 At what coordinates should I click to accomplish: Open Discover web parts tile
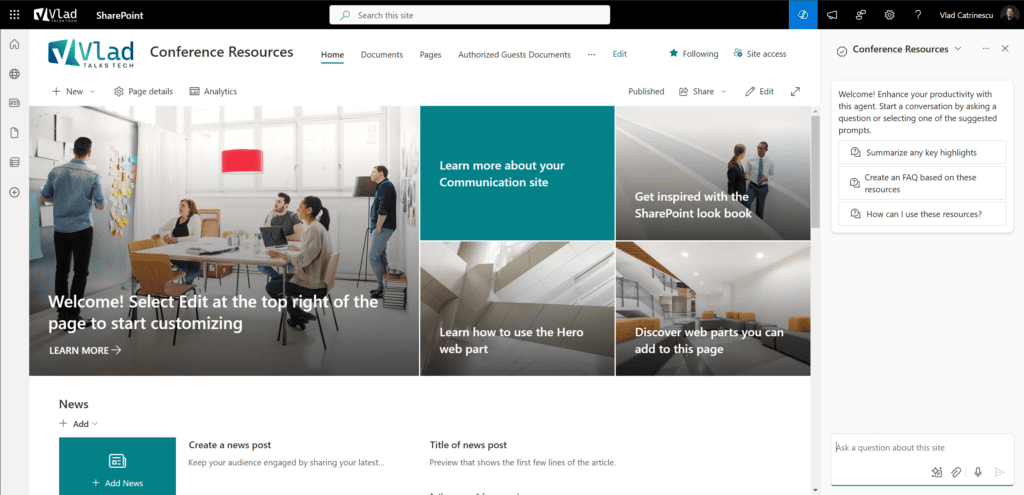[713, 309]
